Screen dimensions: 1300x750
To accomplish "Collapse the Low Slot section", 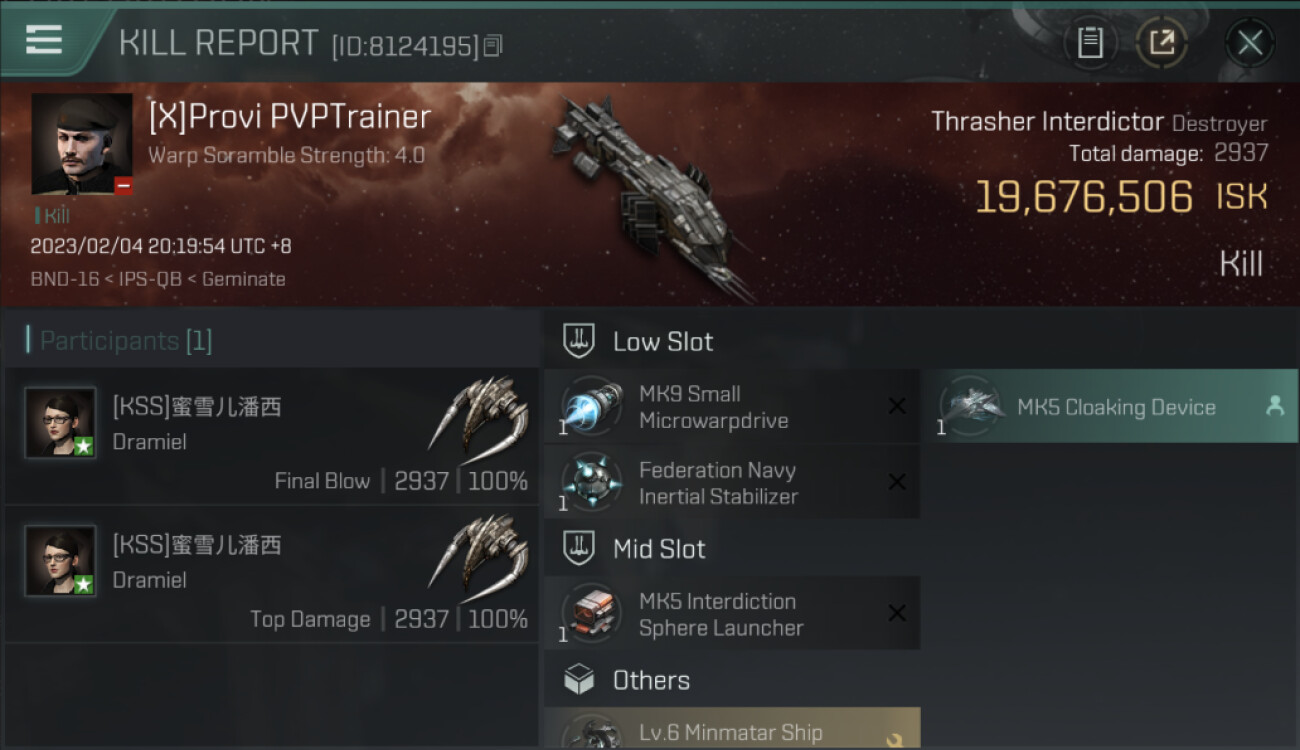I will [732, 341].
